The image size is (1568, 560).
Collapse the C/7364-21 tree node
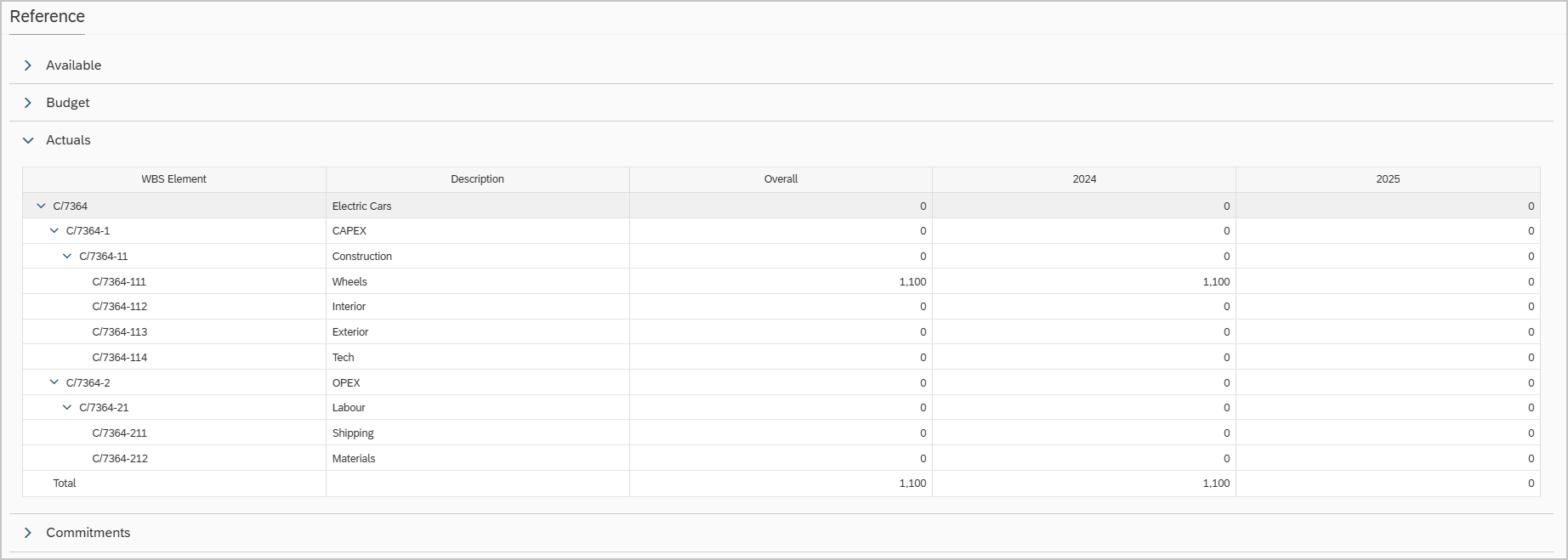67,407
